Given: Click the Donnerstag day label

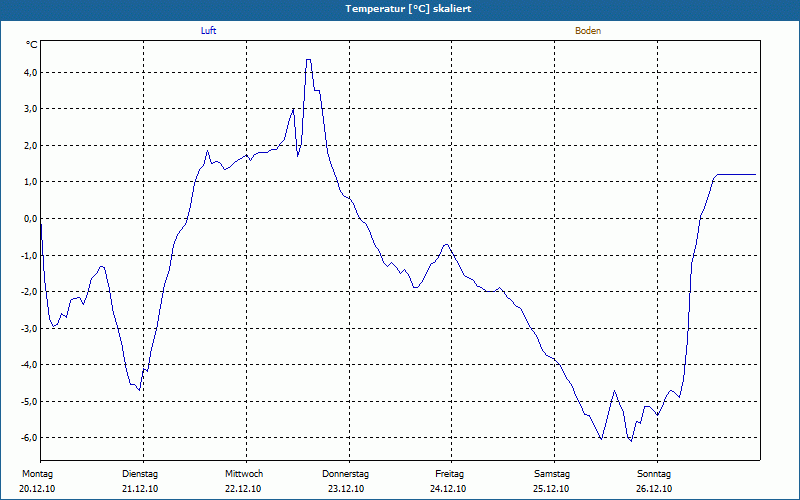Looking at the screenshot, I should pyautogui.click(x=345, y=474).
